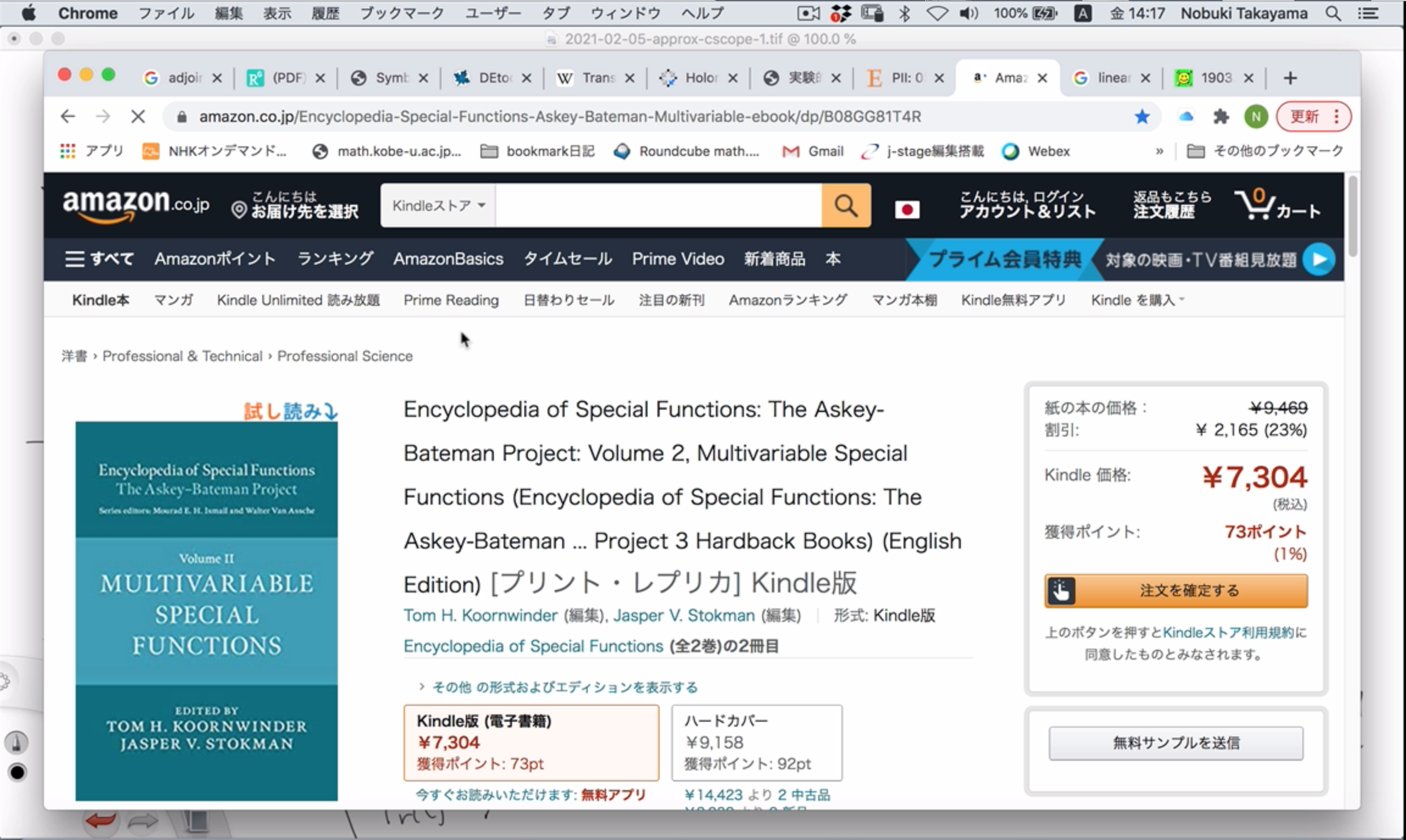Open the cloud extension icon in toolbar
Viewport: 1406px width, 840px height.
coord(1186,116)
